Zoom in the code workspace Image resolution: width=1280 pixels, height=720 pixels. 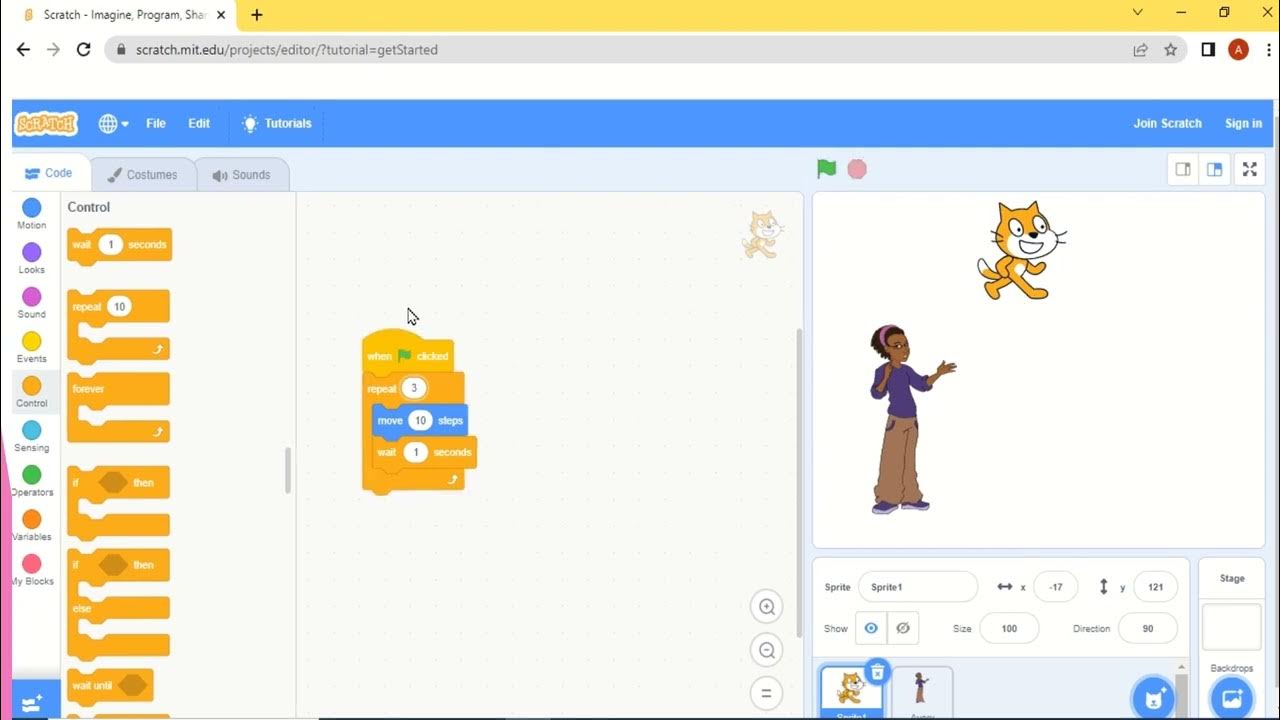coord(767,606)
